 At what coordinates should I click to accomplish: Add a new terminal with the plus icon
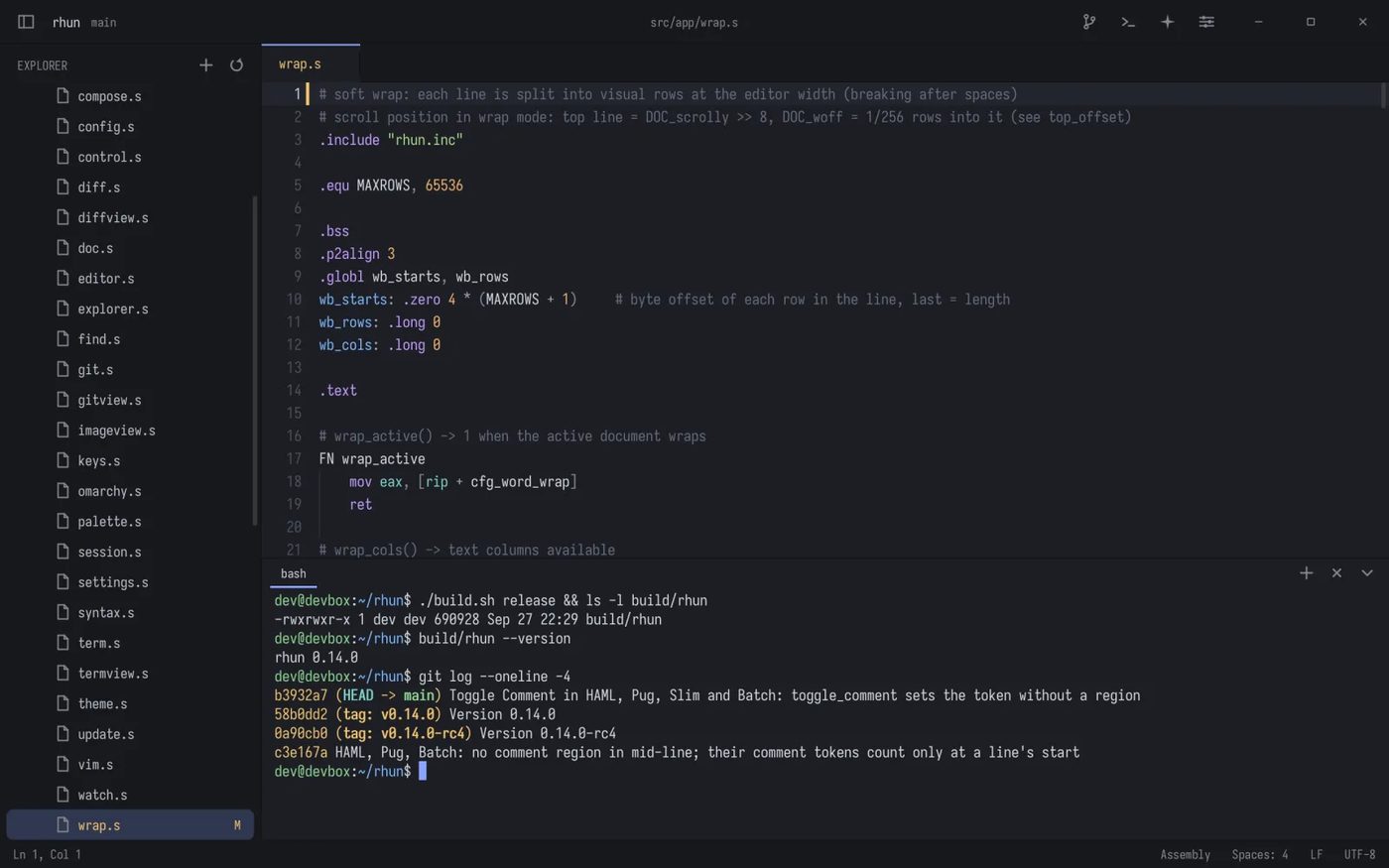(1307, 573)
